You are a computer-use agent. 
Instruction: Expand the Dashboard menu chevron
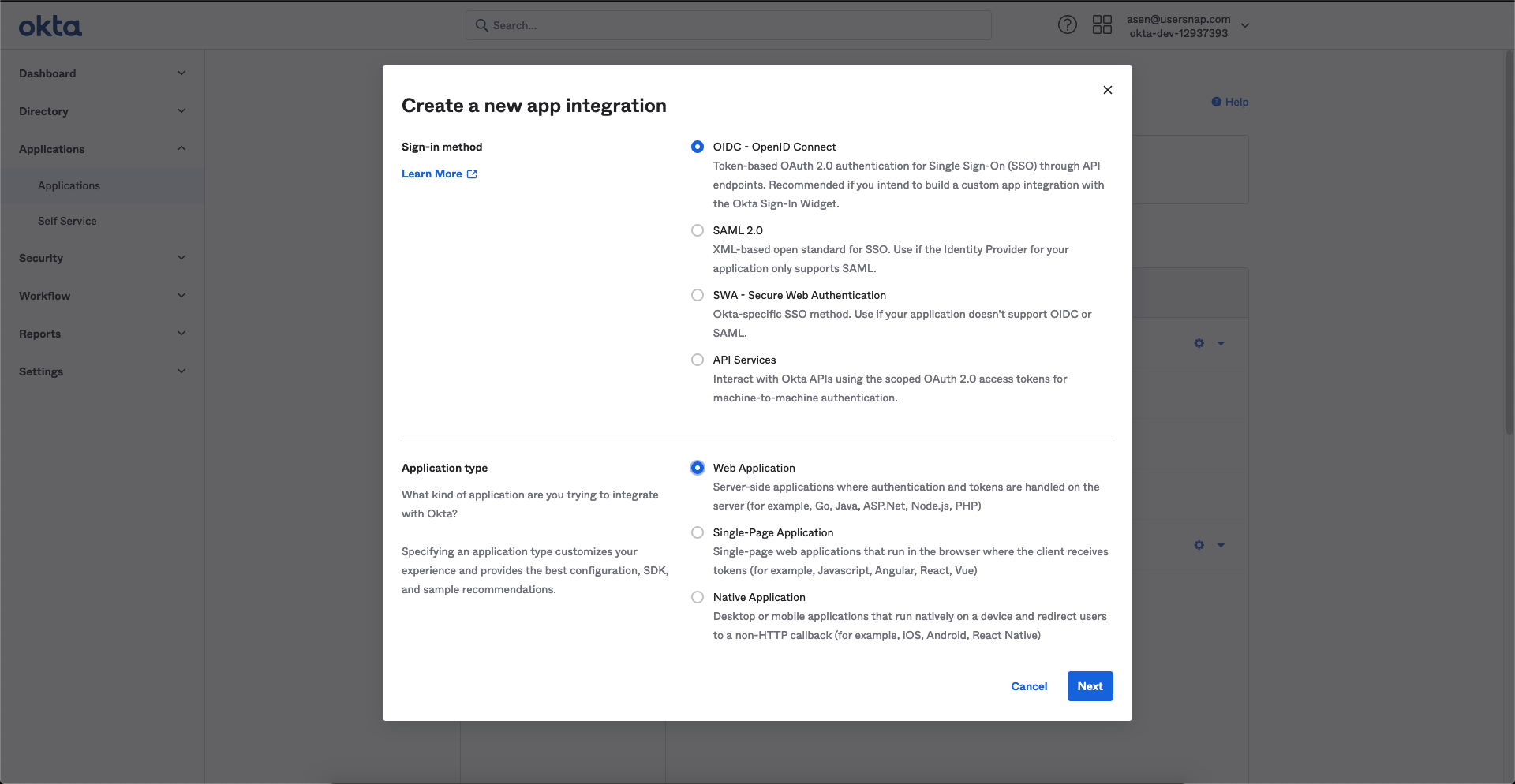[181, 73]
